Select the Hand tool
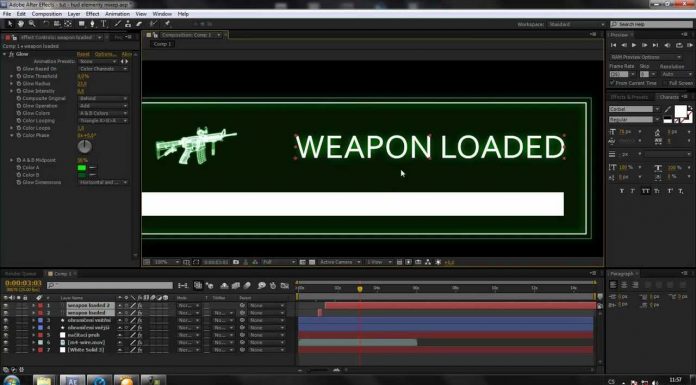Viewport: 696px width, 385px height. click(20, 24)
